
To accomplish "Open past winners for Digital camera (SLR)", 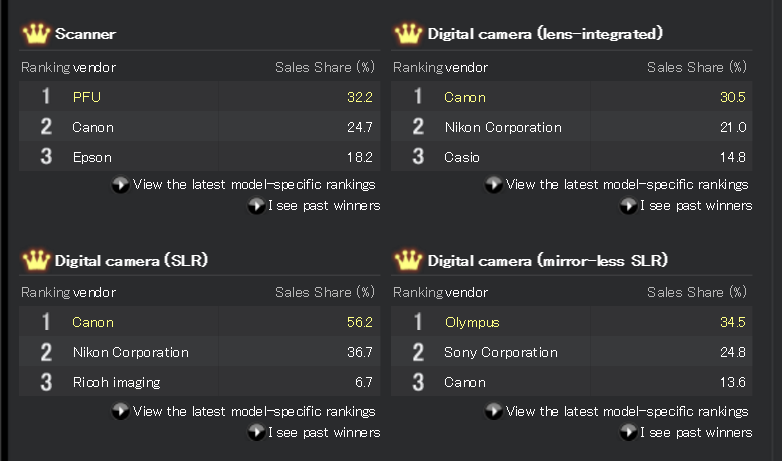I will pos(323,432).
